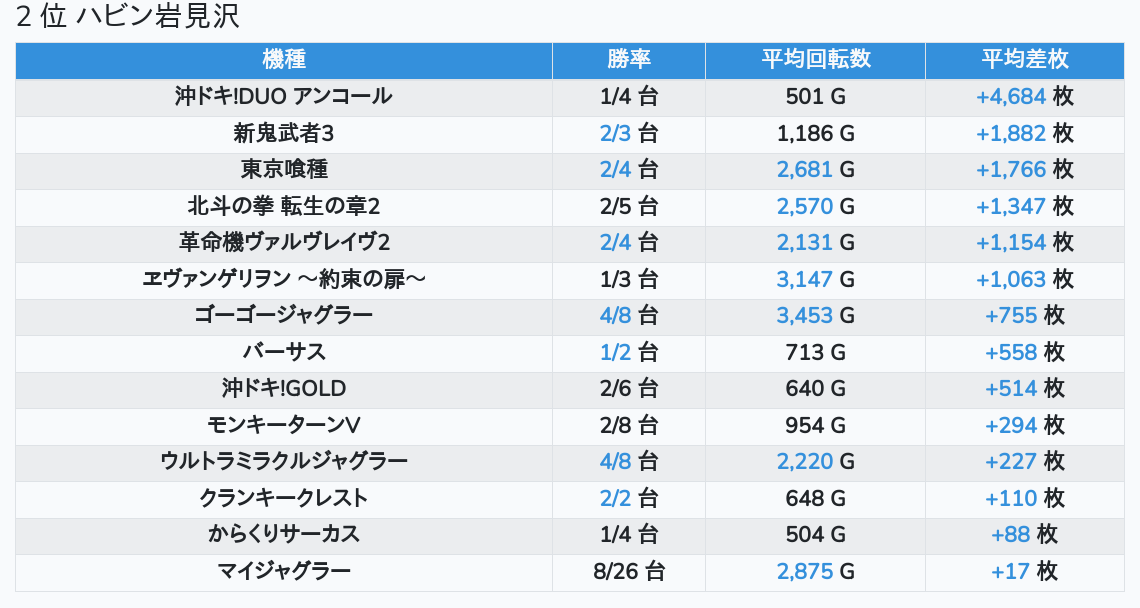This screenshot has width=1140, height=608.
Task: Click 北斗の拳 転生の章2 machine name
Action: click(x=284, y=207)
